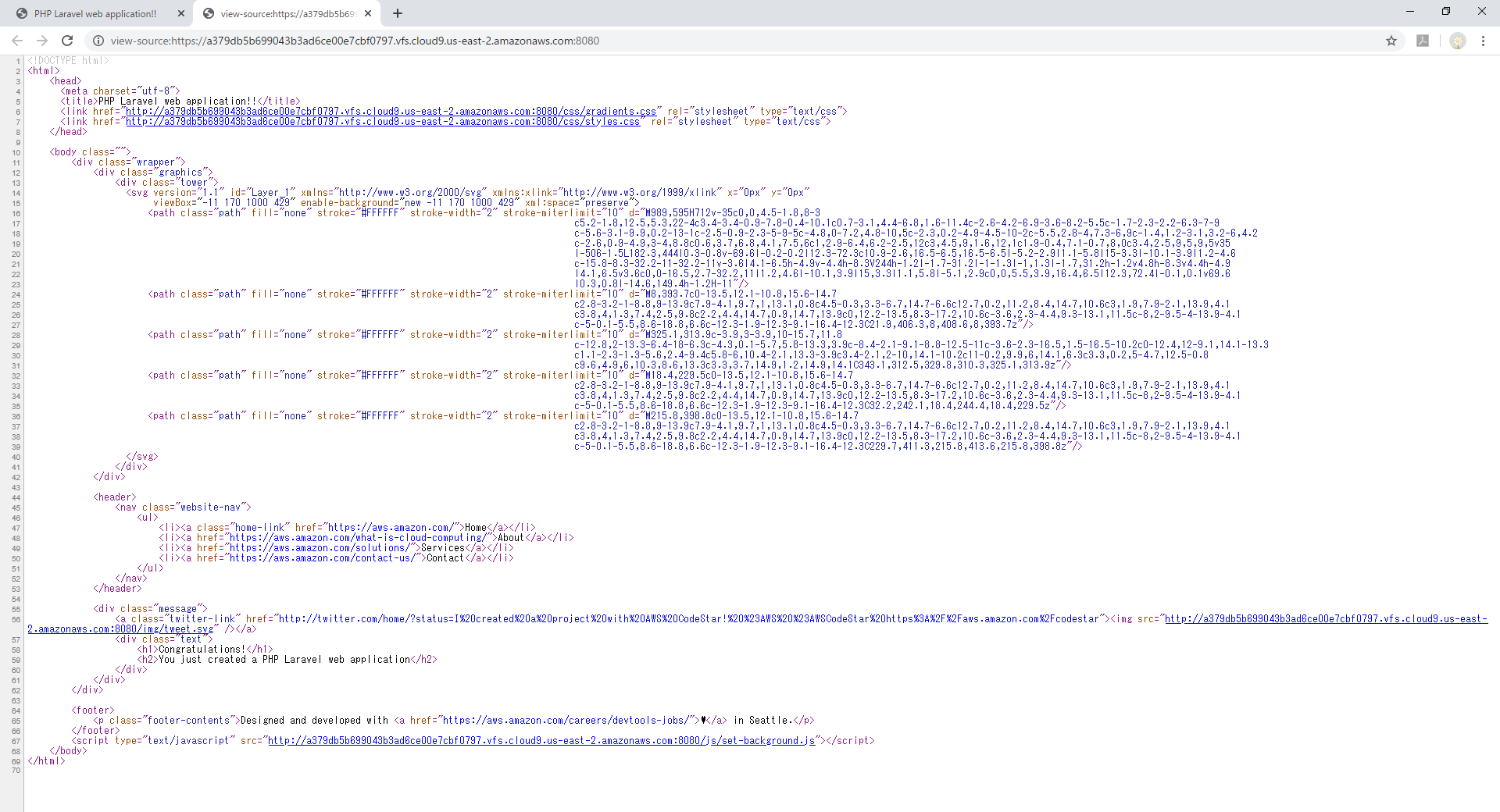Click the 'in Seattle.' footer text

(762, 721)
